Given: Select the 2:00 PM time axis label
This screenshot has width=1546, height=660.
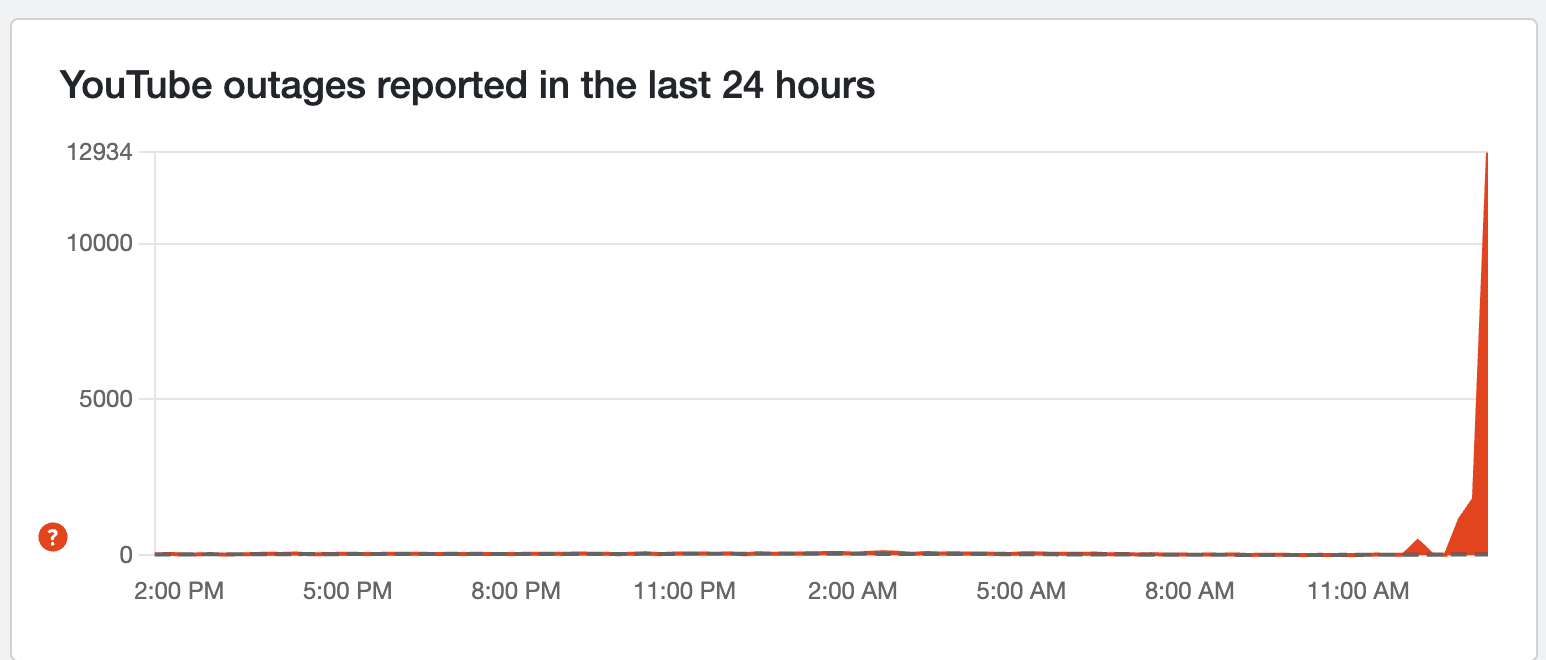Looking at the screenshot, I should [179, 591].
